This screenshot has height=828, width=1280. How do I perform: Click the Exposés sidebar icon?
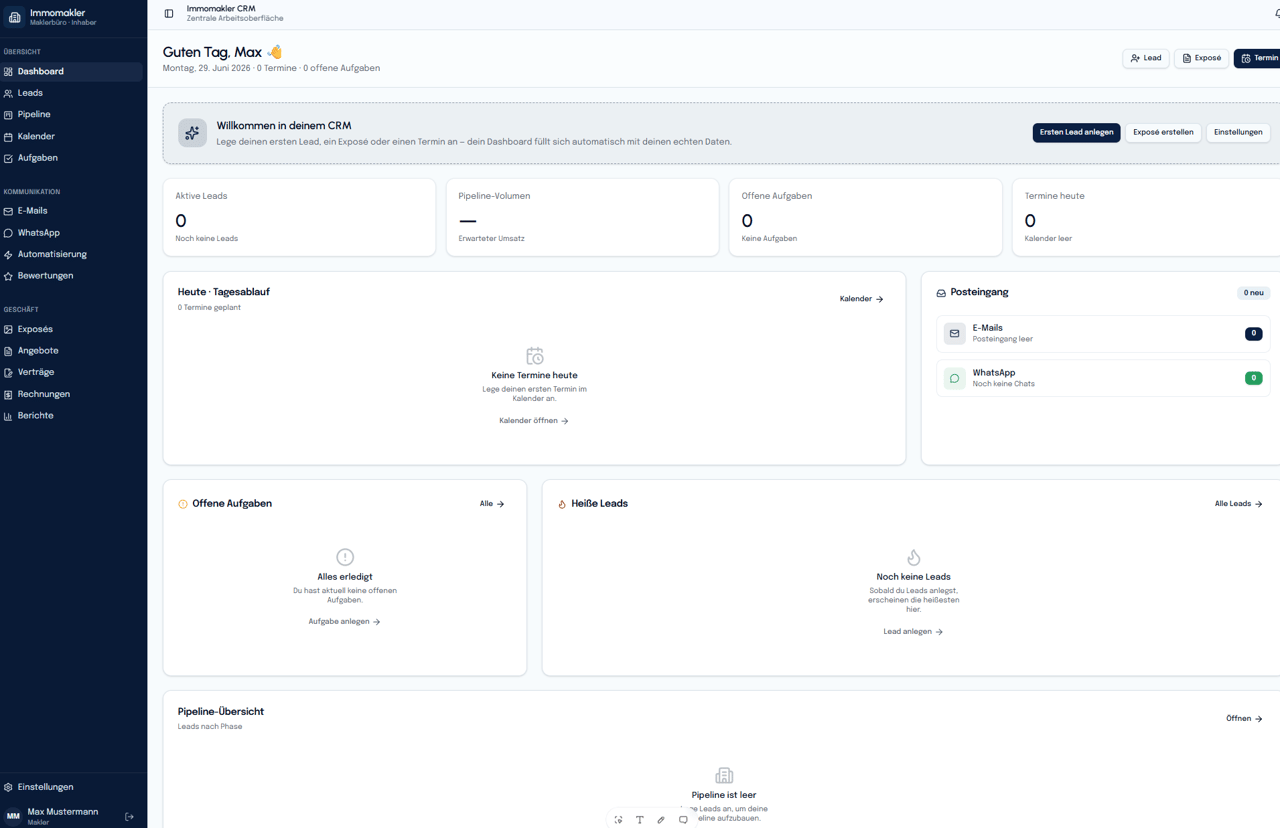(x=8, y=329)
